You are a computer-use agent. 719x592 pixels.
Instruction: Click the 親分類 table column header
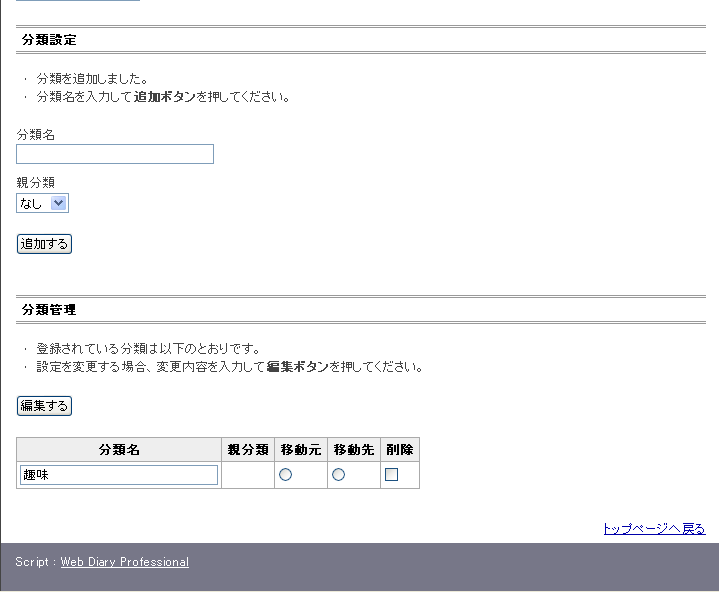pos(248,450)
